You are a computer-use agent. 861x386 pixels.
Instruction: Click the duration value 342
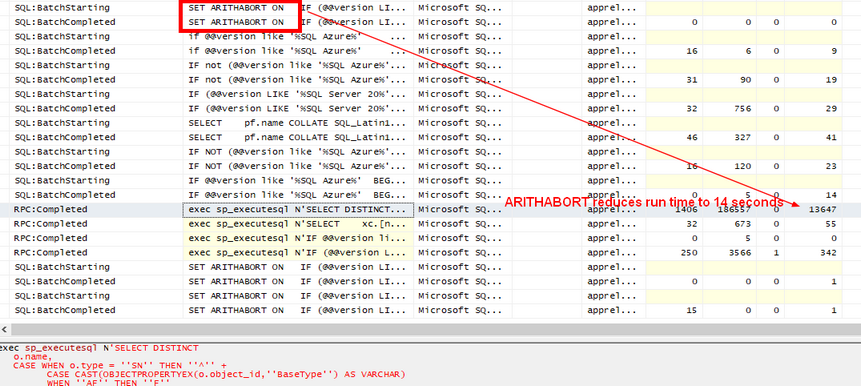(828, 253)
